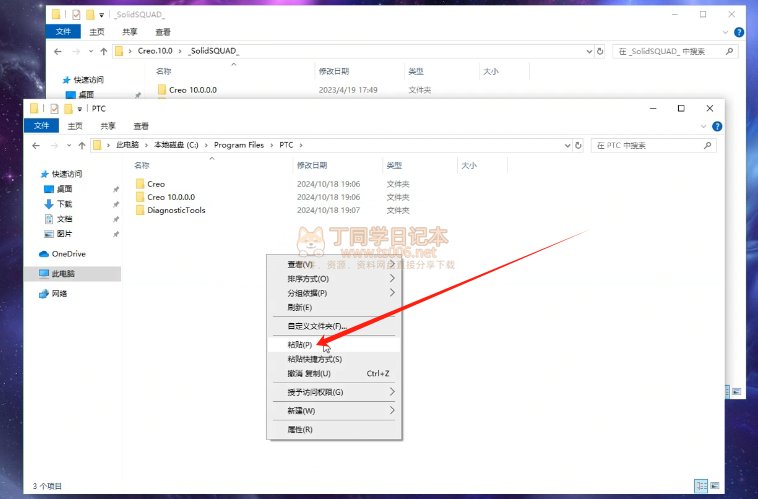The height and width of the screenshot is (499, 758).
Task: Expand the ribbon in PTC window
Action: click(x=703, y=126)
